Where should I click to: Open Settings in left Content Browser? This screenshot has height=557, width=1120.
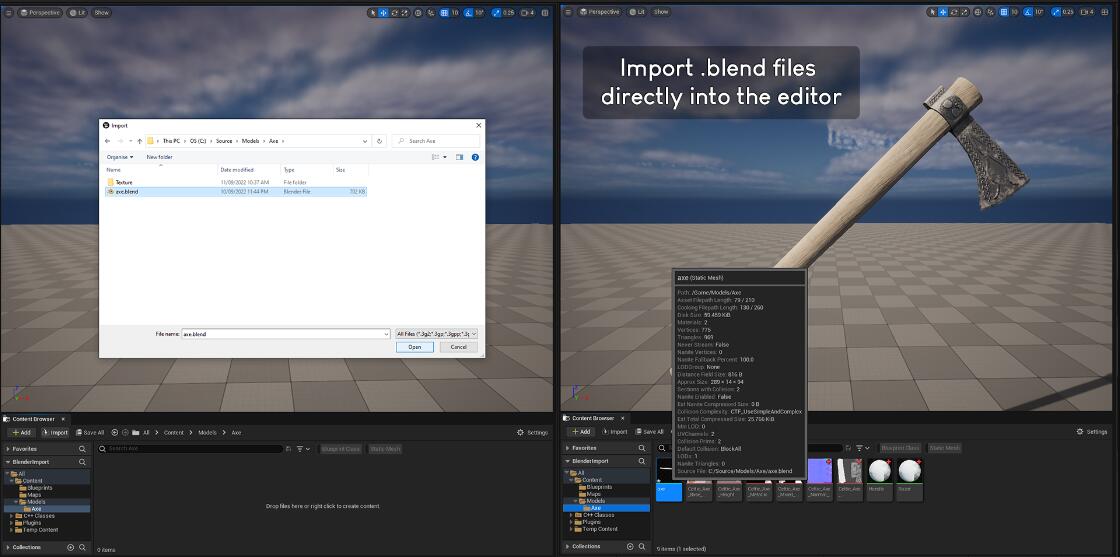tap(532, 432)
